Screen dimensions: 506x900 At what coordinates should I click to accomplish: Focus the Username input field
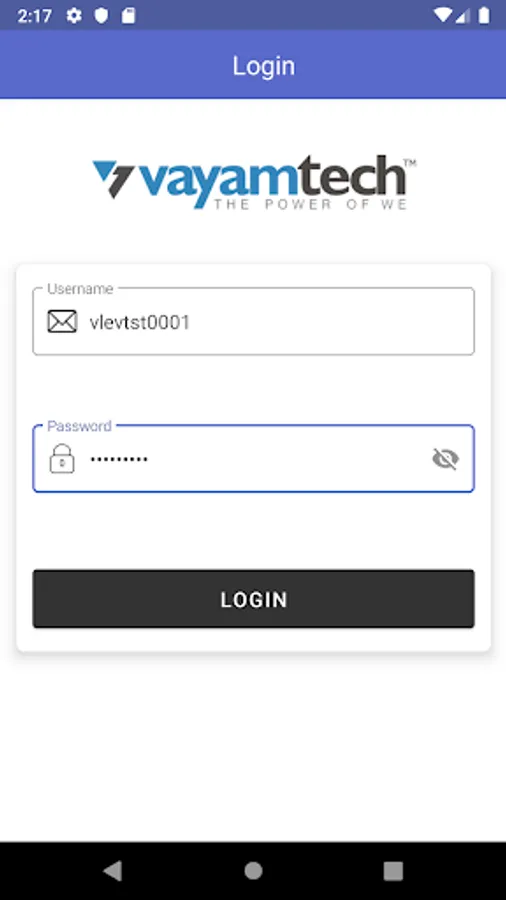[254, 321]
